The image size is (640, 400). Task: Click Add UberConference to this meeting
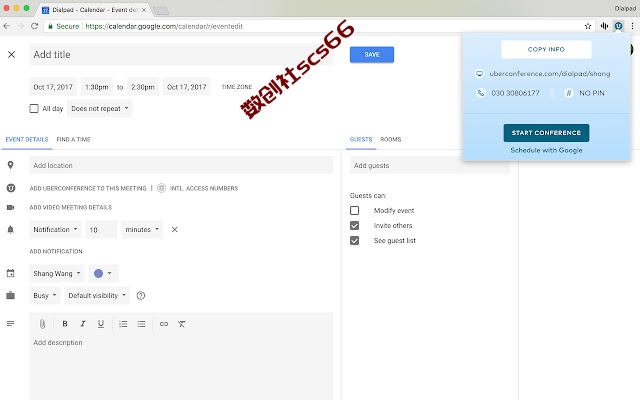click(x=88, y=188)
